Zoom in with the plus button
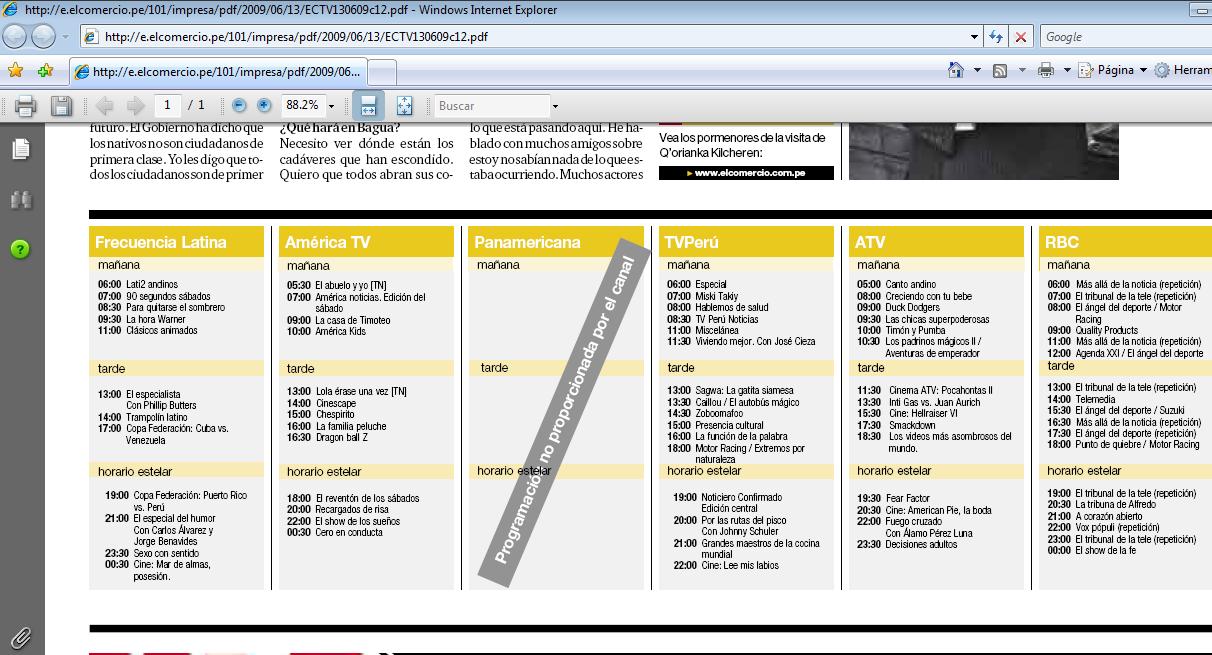This screenshot has height=655, width=1212. [264, 105]
